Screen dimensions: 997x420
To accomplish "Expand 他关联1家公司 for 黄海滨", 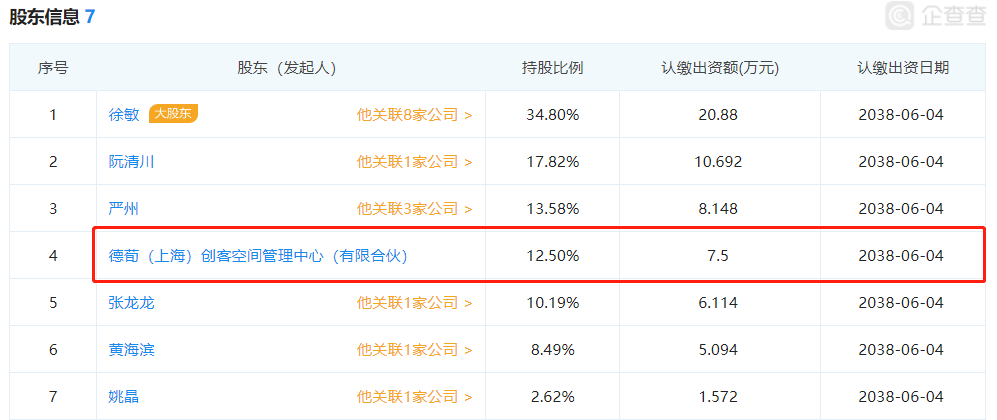I will [x=415, y=350].
